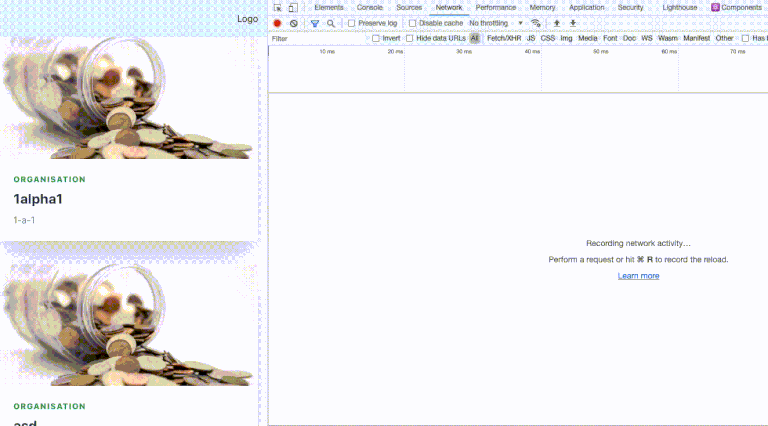
Task: Switch to the Sources tab
Action: pos(409,7)
